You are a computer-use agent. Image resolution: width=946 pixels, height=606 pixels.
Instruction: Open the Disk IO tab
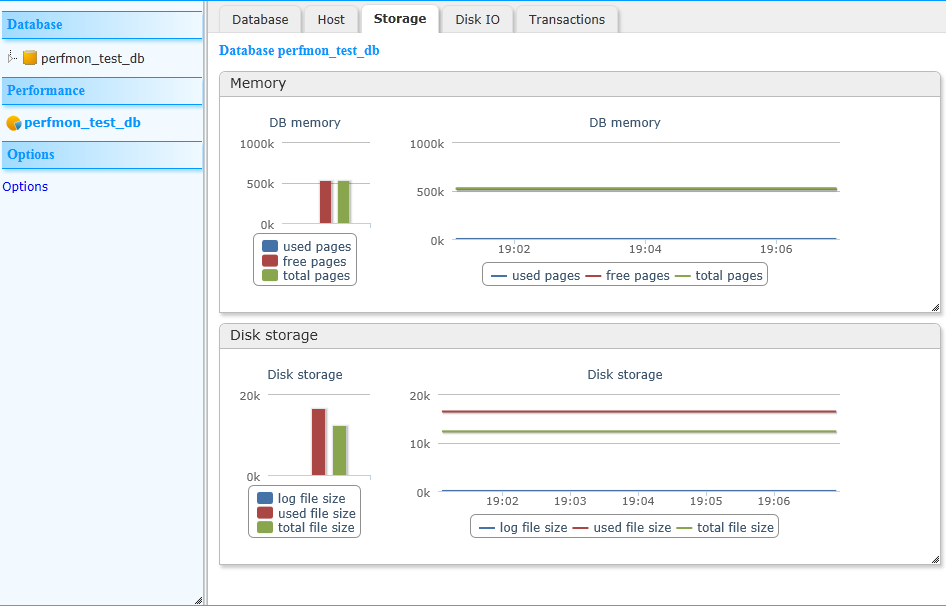point(477,19)
